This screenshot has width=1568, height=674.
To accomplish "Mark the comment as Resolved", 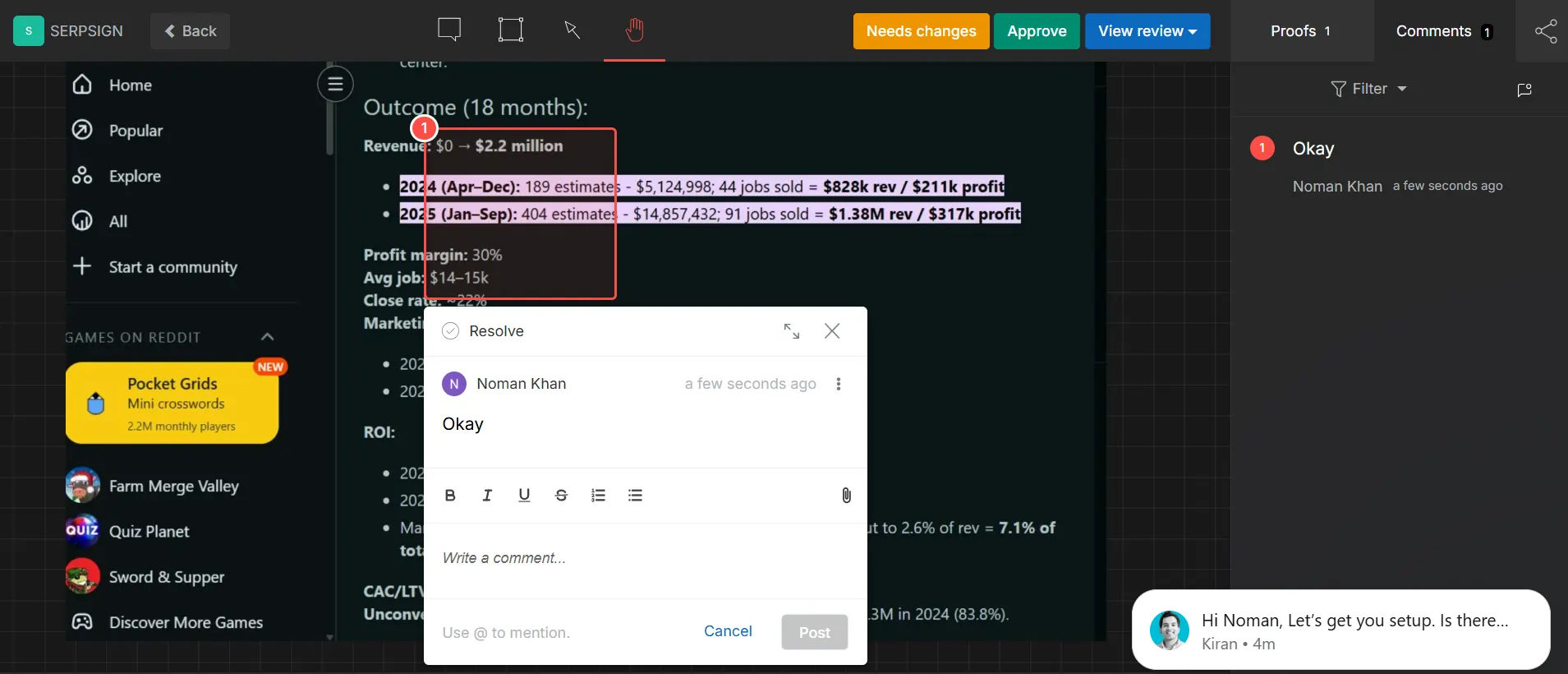I will pos(483,331).
